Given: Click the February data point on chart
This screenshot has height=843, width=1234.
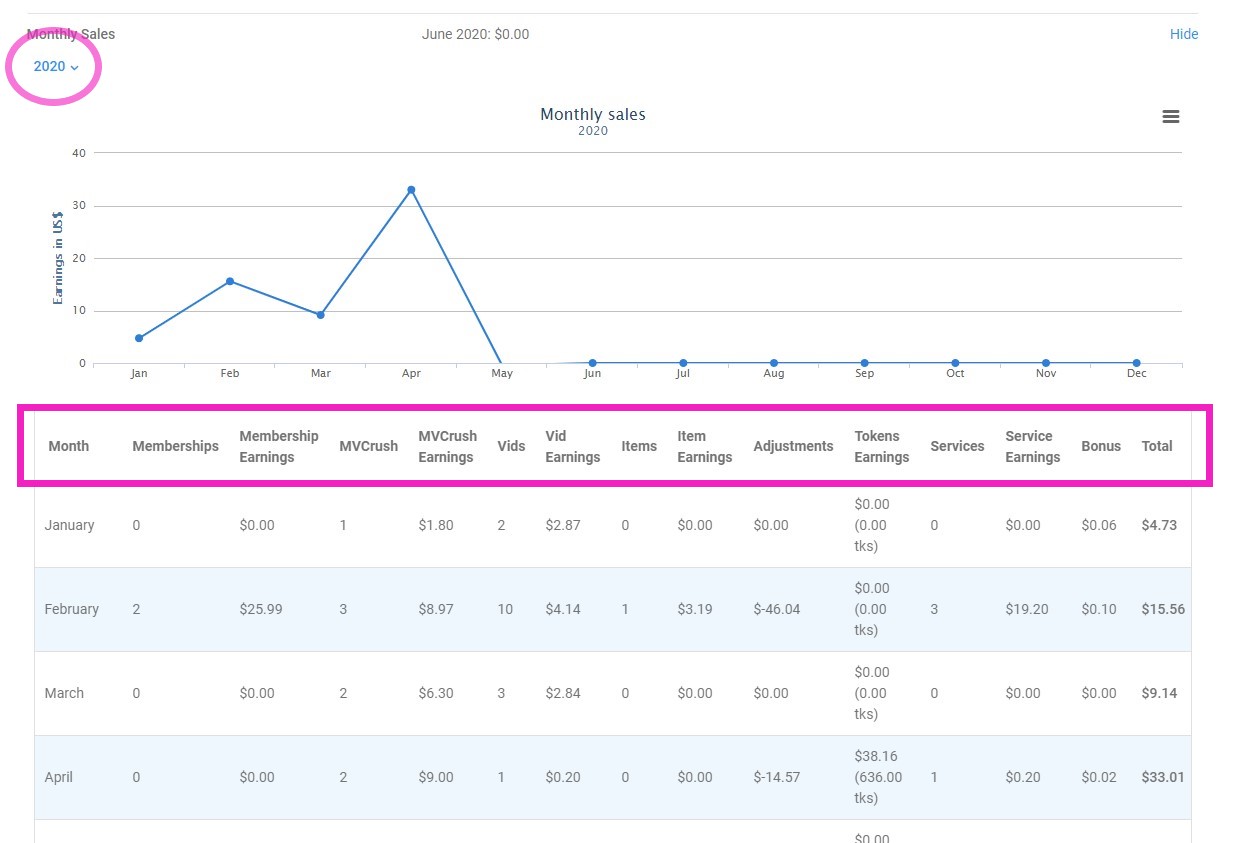Looking at the screenshot, I should [230, 281].
